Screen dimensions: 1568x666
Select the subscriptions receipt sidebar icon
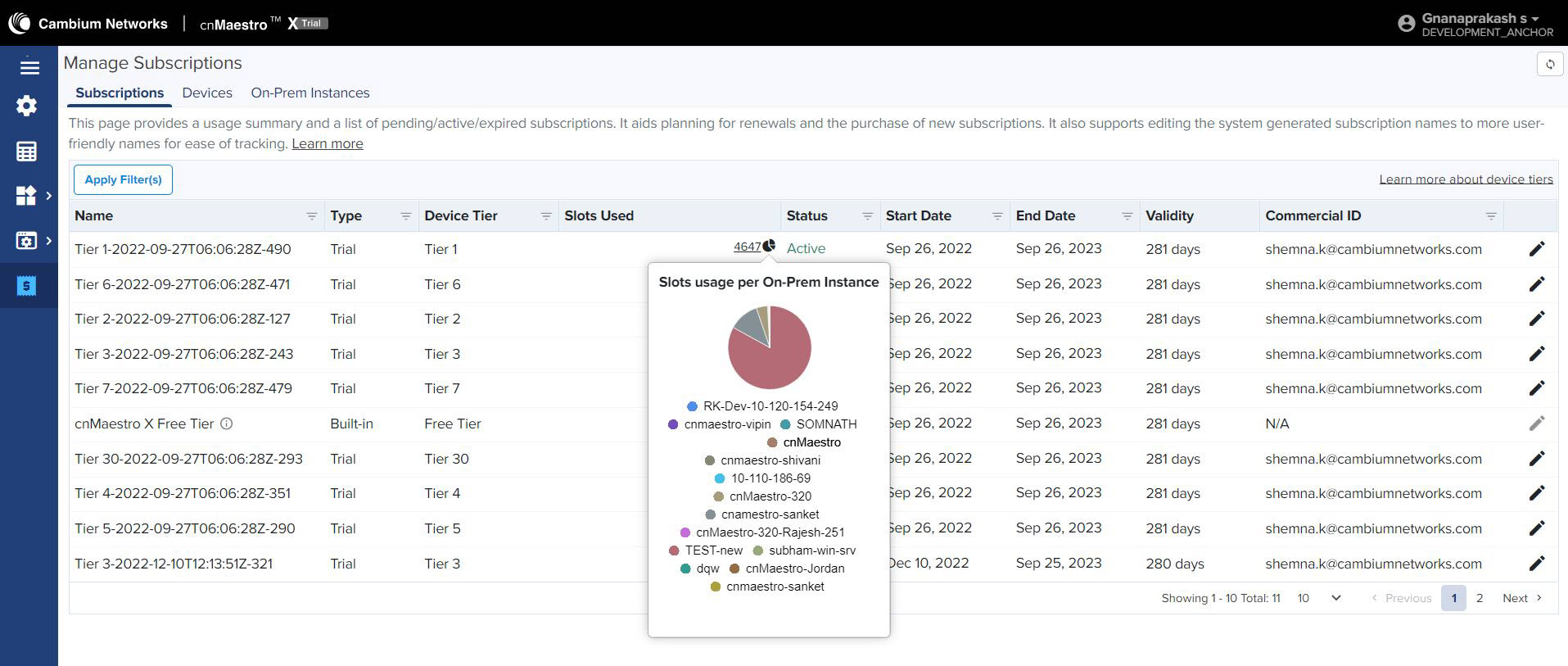pos(27,285)
